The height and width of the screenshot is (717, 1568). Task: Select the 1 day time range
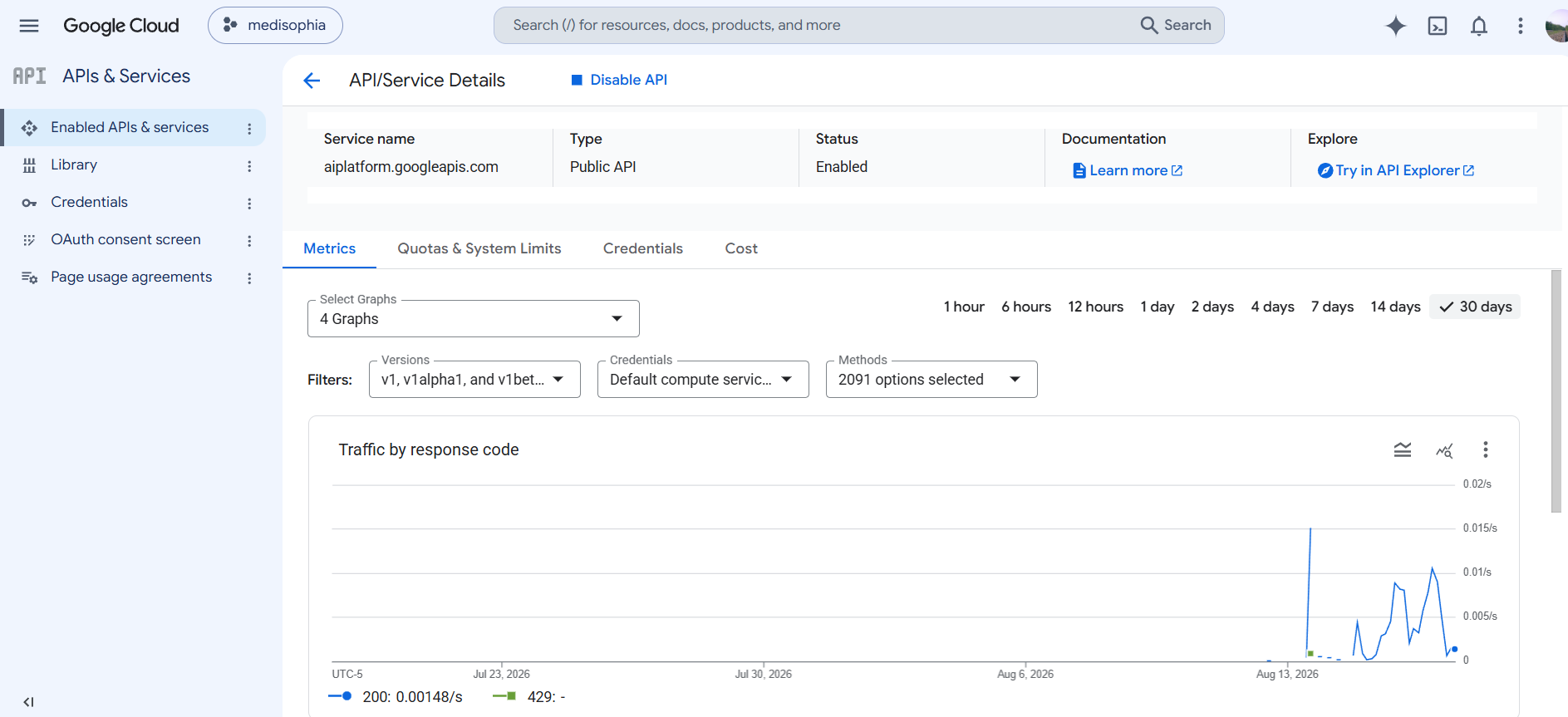point(1158,307)
